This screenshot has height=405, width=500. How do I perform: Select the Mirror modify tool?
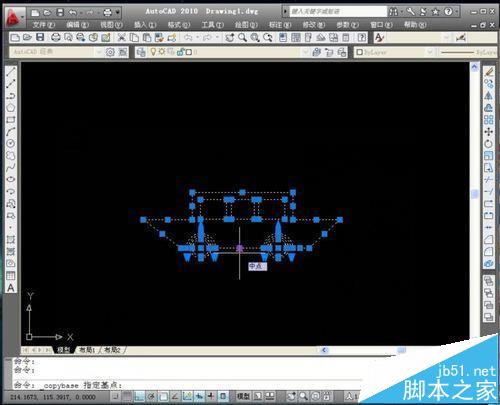tap(489, 96)
